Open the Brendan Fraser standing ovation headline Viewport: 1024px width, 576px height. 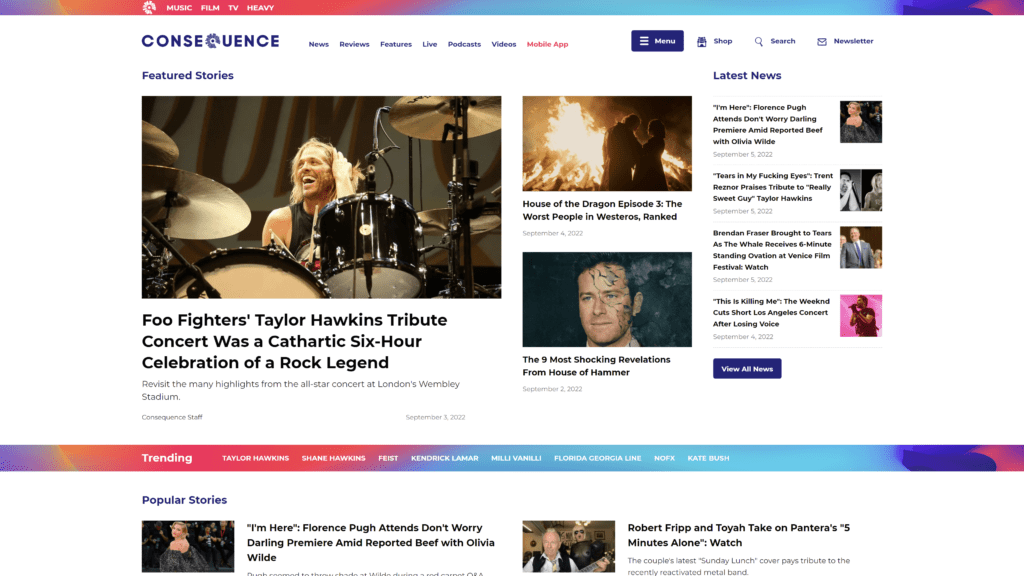(x=773, y=250)
